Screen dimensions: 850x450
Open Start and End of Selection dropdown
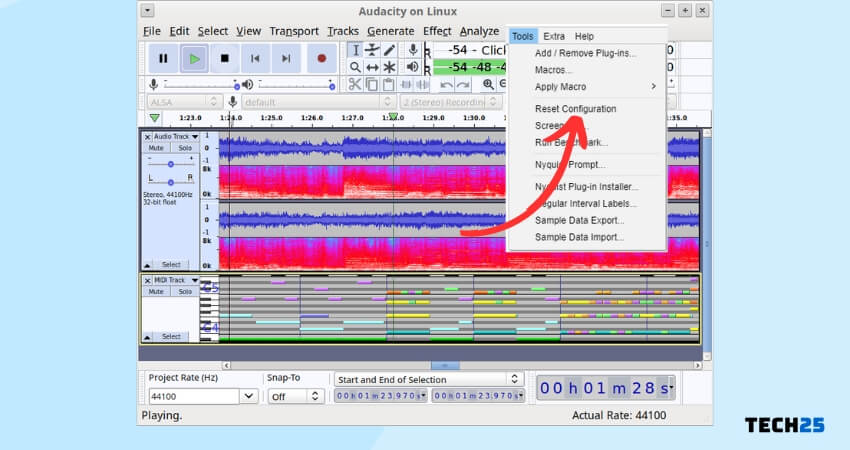[429, 380]
